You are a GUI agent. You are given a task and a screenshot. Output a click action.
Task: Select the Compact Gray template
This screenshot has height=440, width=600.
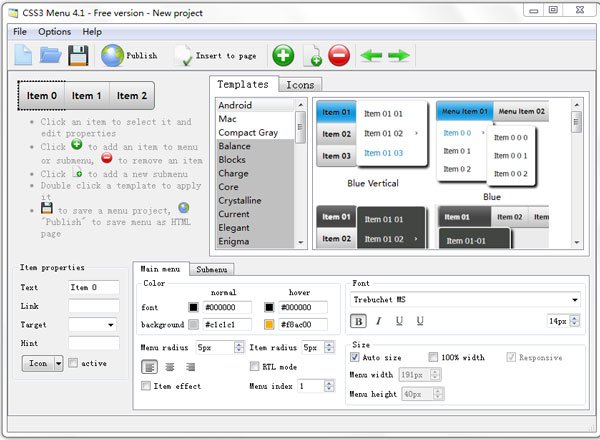tap(255, 133)
